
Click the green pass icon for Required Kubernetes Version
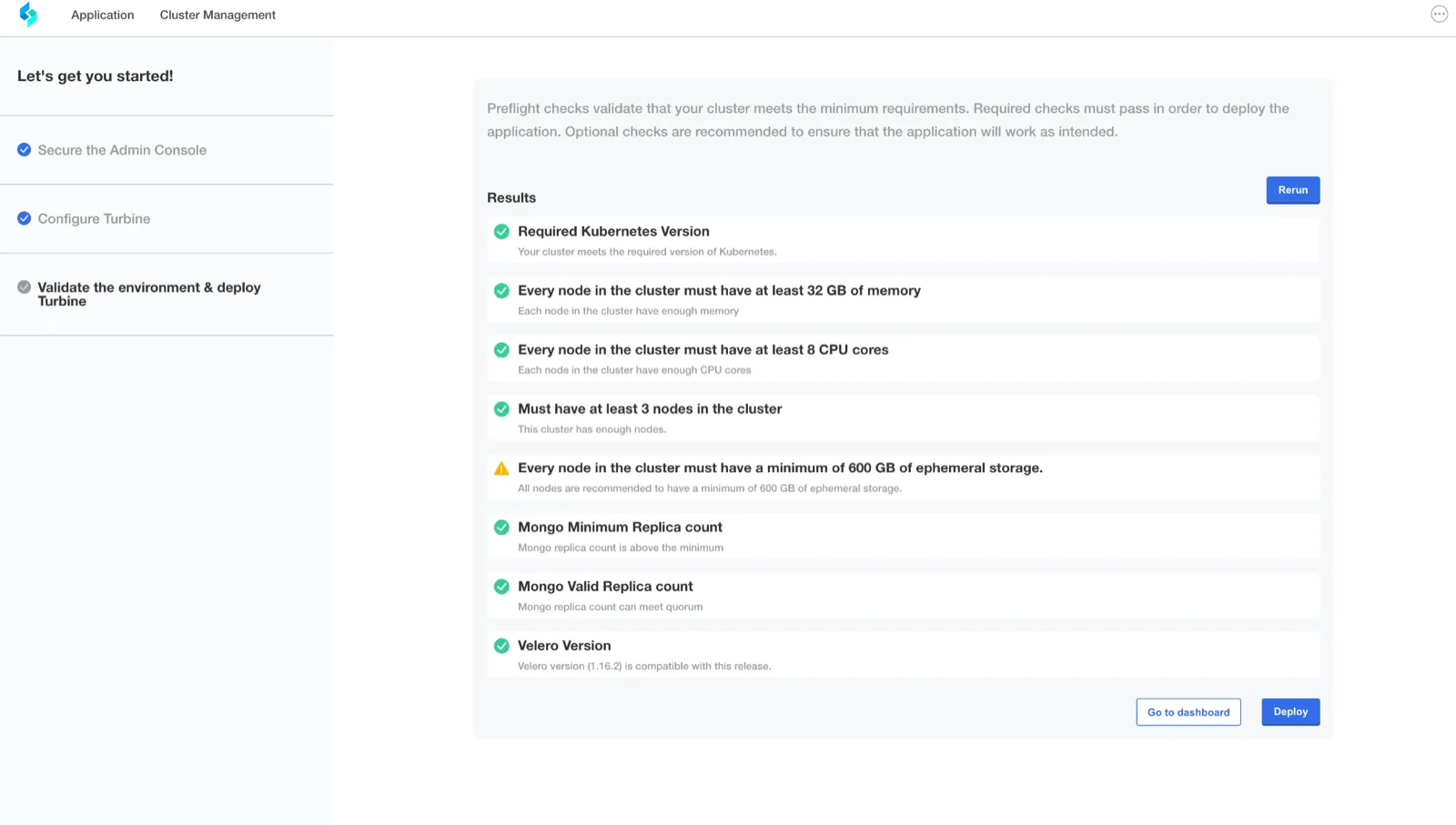pyautogui.click(x=501, y=232)
